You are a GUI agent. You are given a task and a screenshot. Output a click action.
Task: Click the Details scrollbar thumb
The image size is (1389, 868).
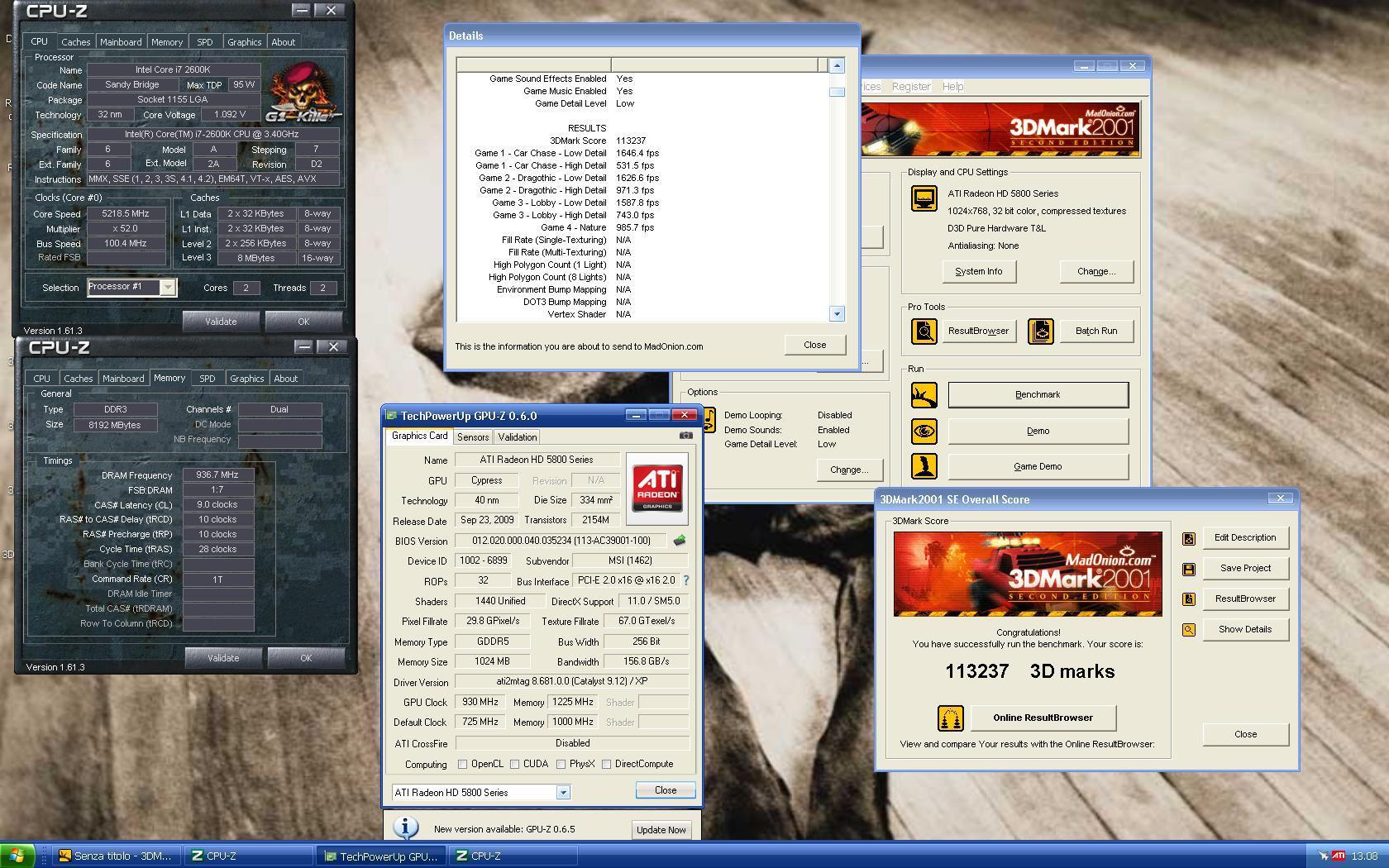837,93
